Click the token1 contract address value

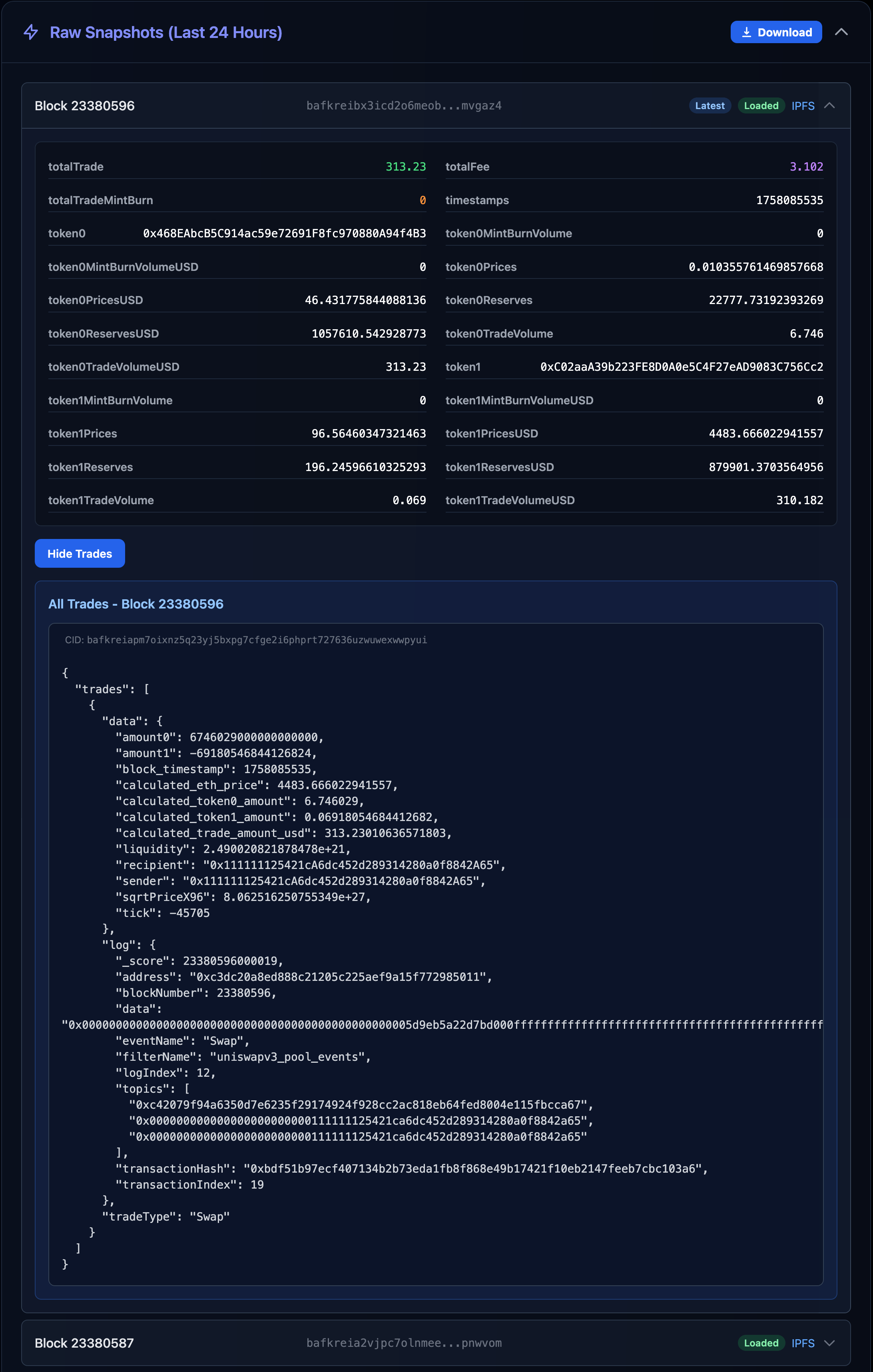tap(682, 366)
